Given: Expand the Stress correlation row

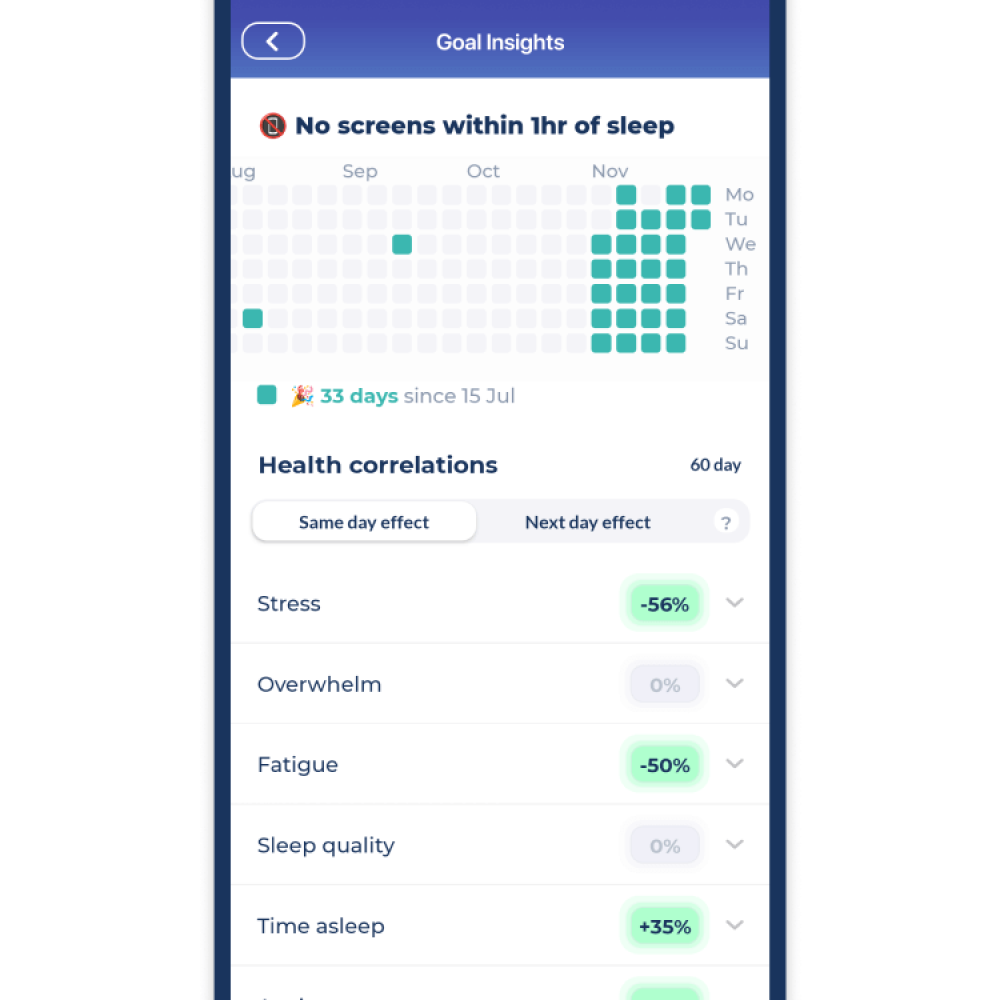Looking at the screenshot, I should coord(735,603).
